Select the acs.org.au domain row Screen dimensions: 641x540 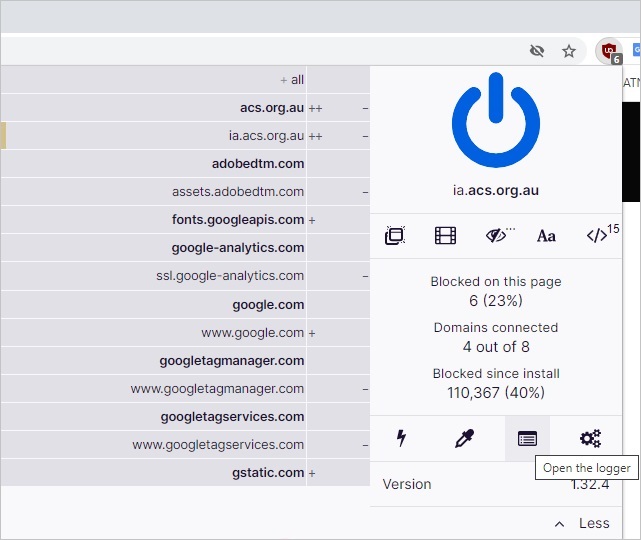[x=271, y=108]
